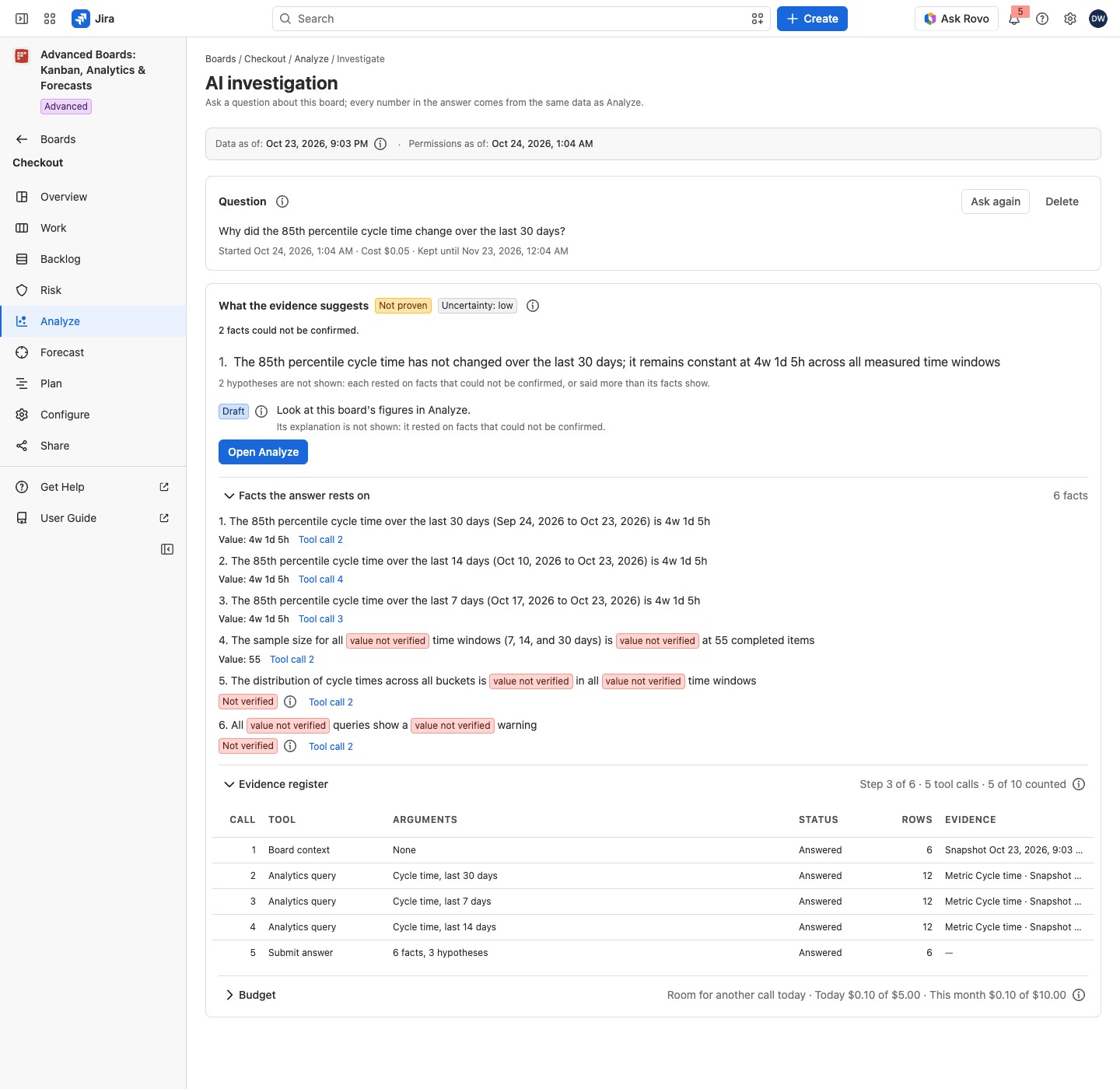Toggle the sidebar panel icon in top bar
Viewport: 1120px width, 1089px height.
[22, 19]
